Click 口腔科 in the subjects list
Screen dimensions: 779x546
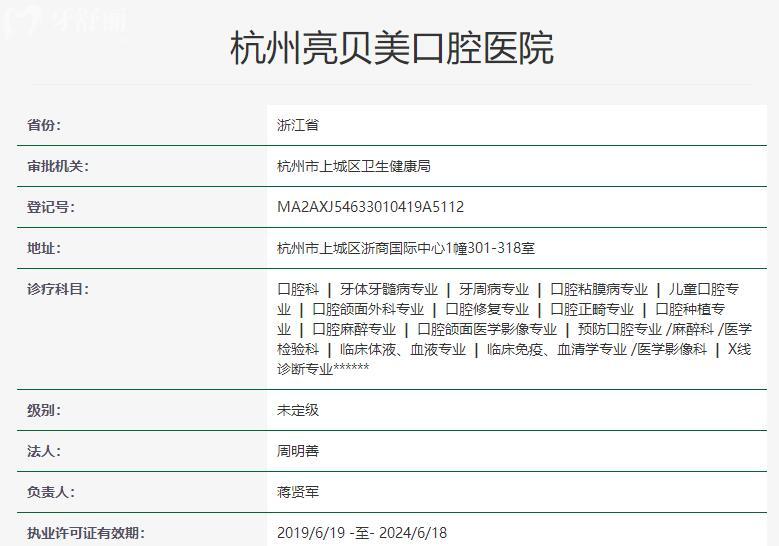[x=298, y=289]
